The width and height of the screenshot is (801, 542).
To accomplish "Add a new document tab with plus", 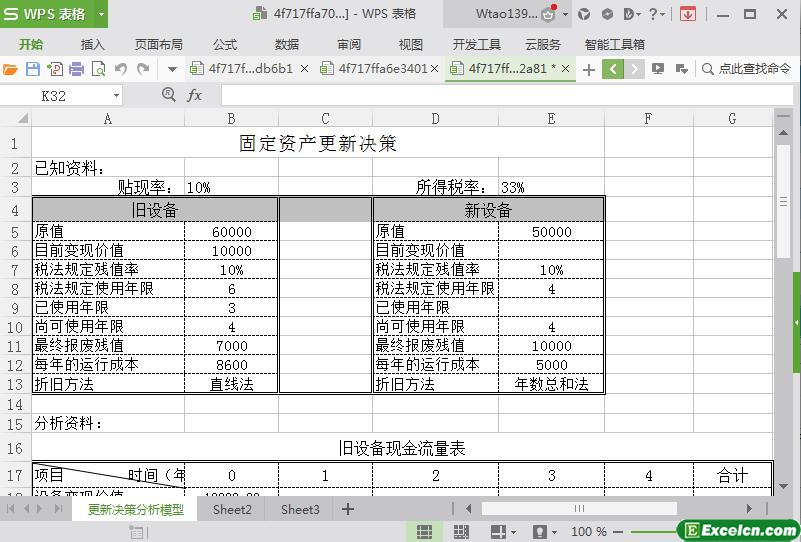I will click(588, 69).
